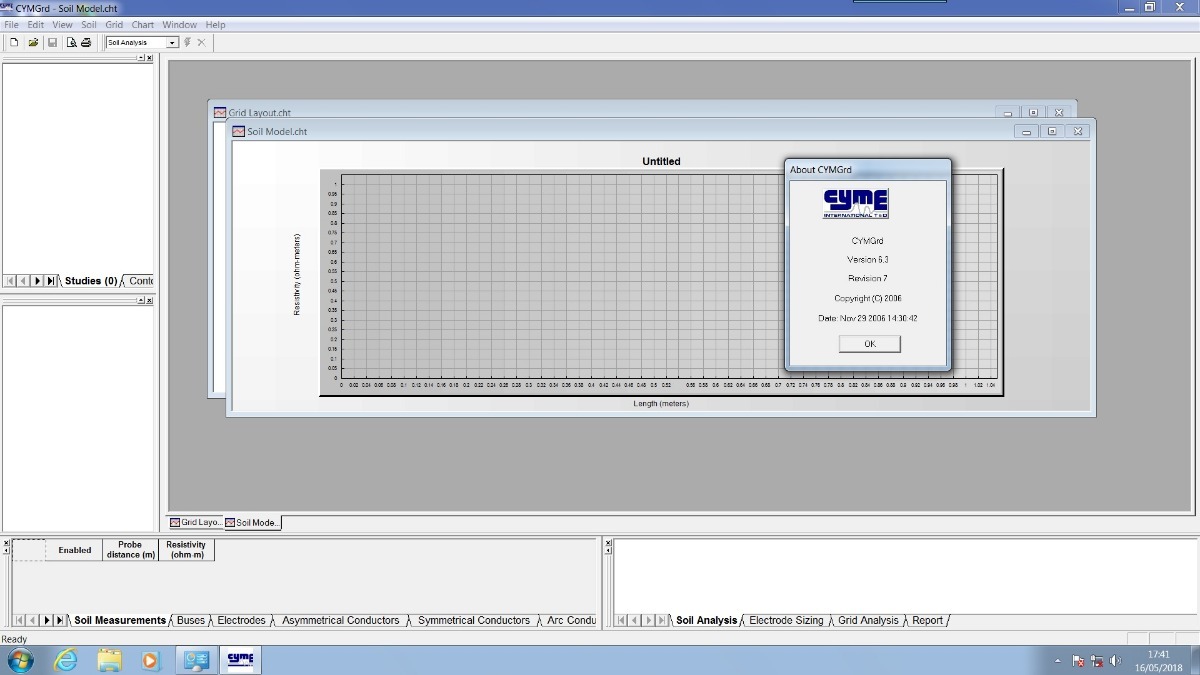The image size is (1200, 675).
Task: Select the Soil Measurements tab
Action: click(x=120, y=620)
